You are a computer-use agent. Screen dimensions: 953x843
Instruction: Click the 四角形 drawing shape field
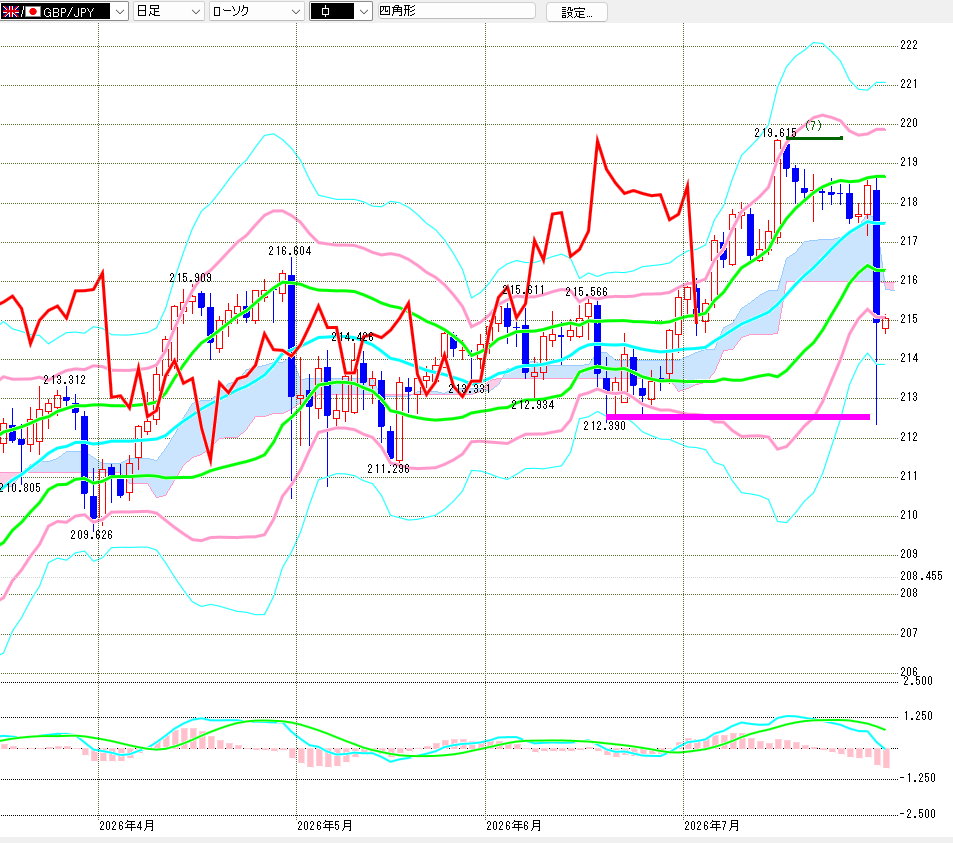[x=456, y=11]
